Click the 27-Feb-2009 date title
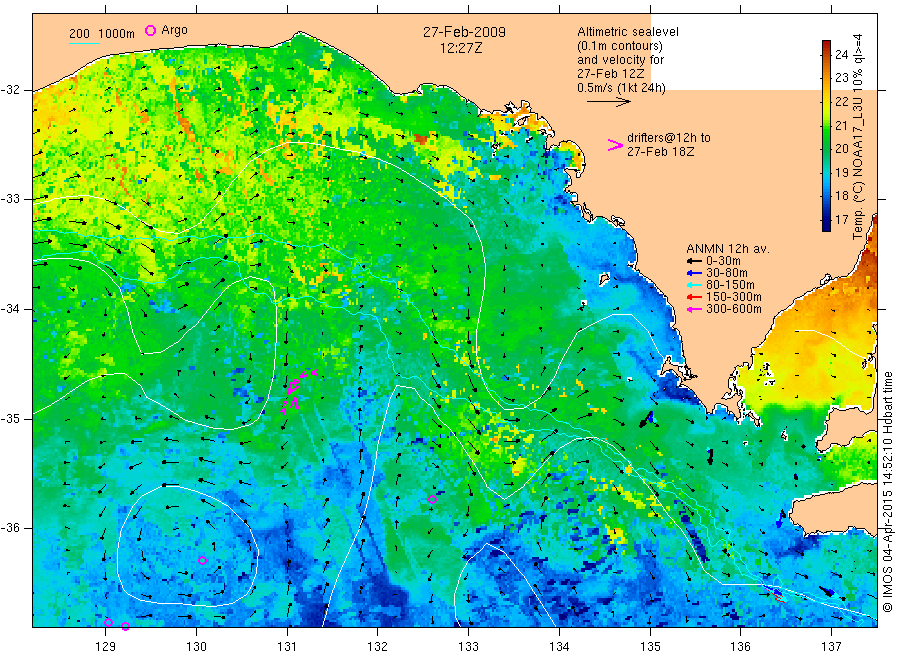The width and height of the screenshot is (900, 660). (464, 32)
